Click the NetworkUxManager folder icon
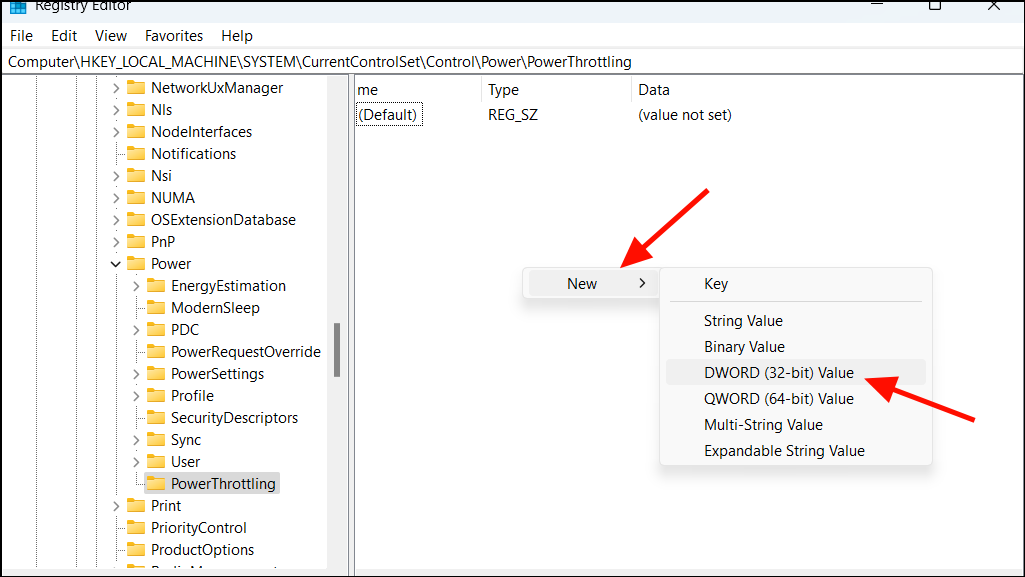1025x577 pixels. point(136,88)
